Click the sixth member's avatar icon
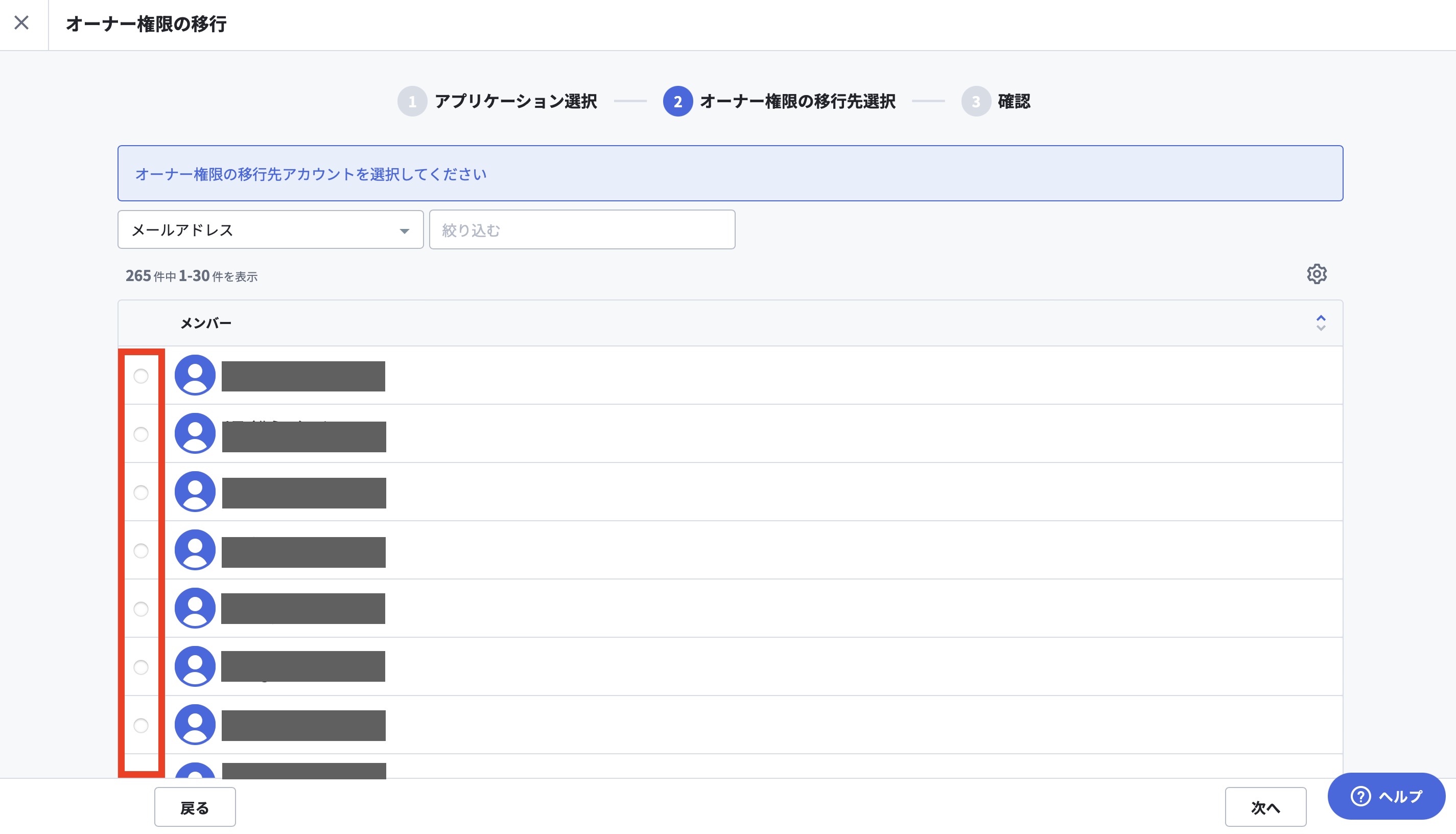Screen dimensions: 1456x834 click(195, 666)
